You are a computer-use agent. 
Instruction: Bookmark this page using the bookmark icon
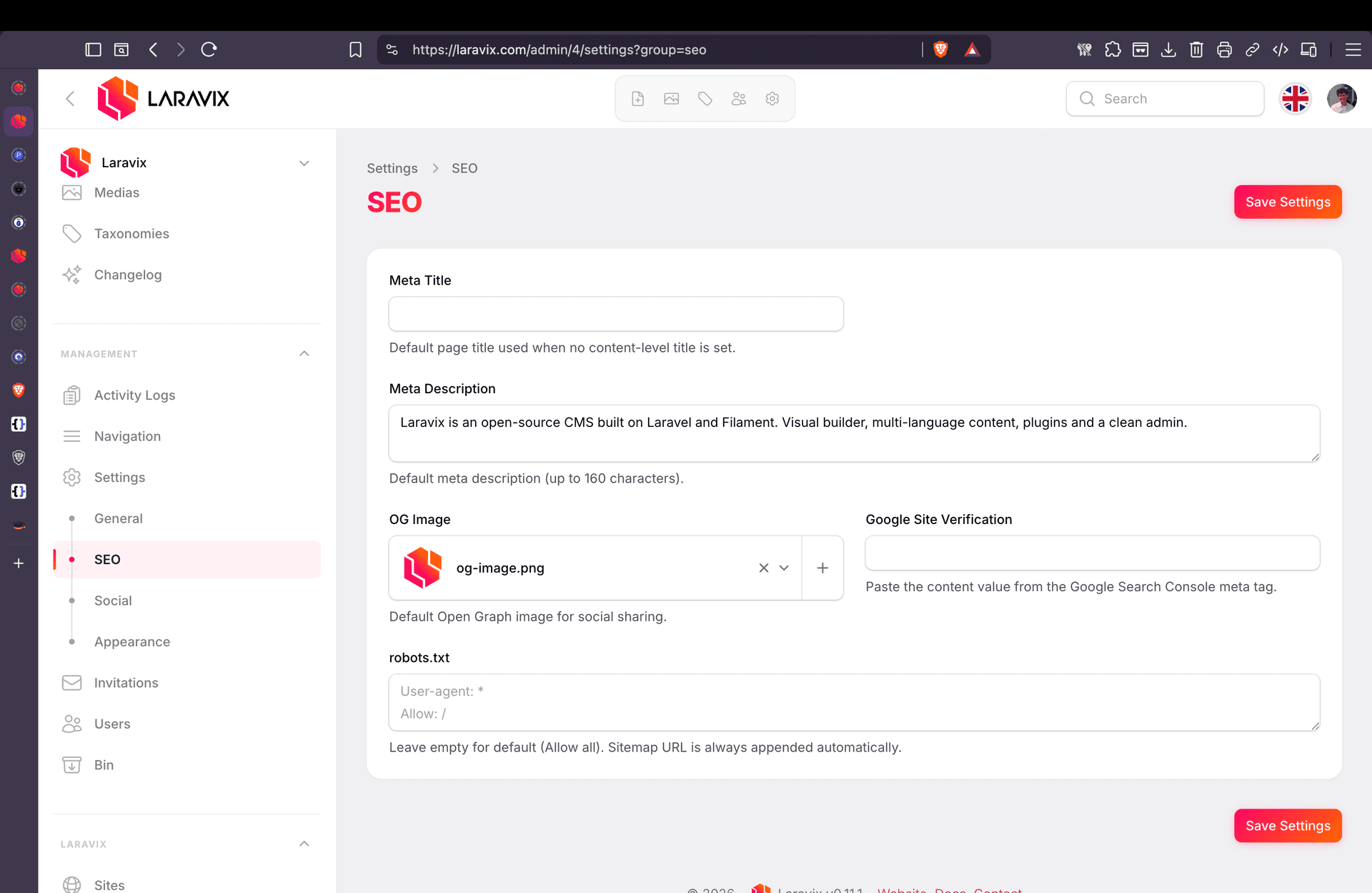coord(355,49)
